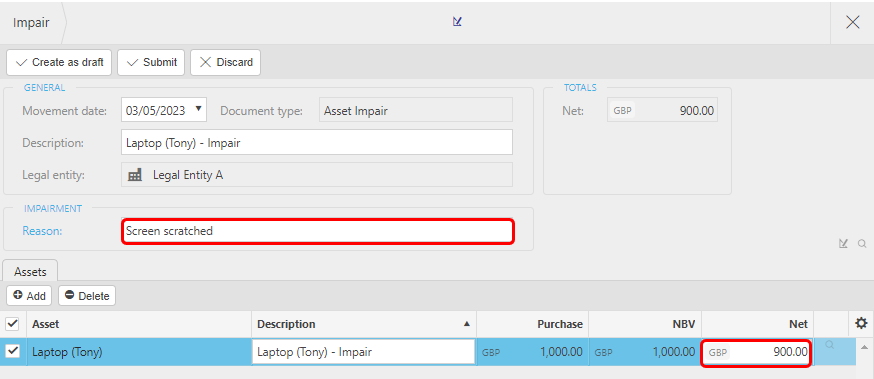This screenshot has height=379, width=874.
Task: Click the row magnifier lookup icon
Action: click(829, 345)
